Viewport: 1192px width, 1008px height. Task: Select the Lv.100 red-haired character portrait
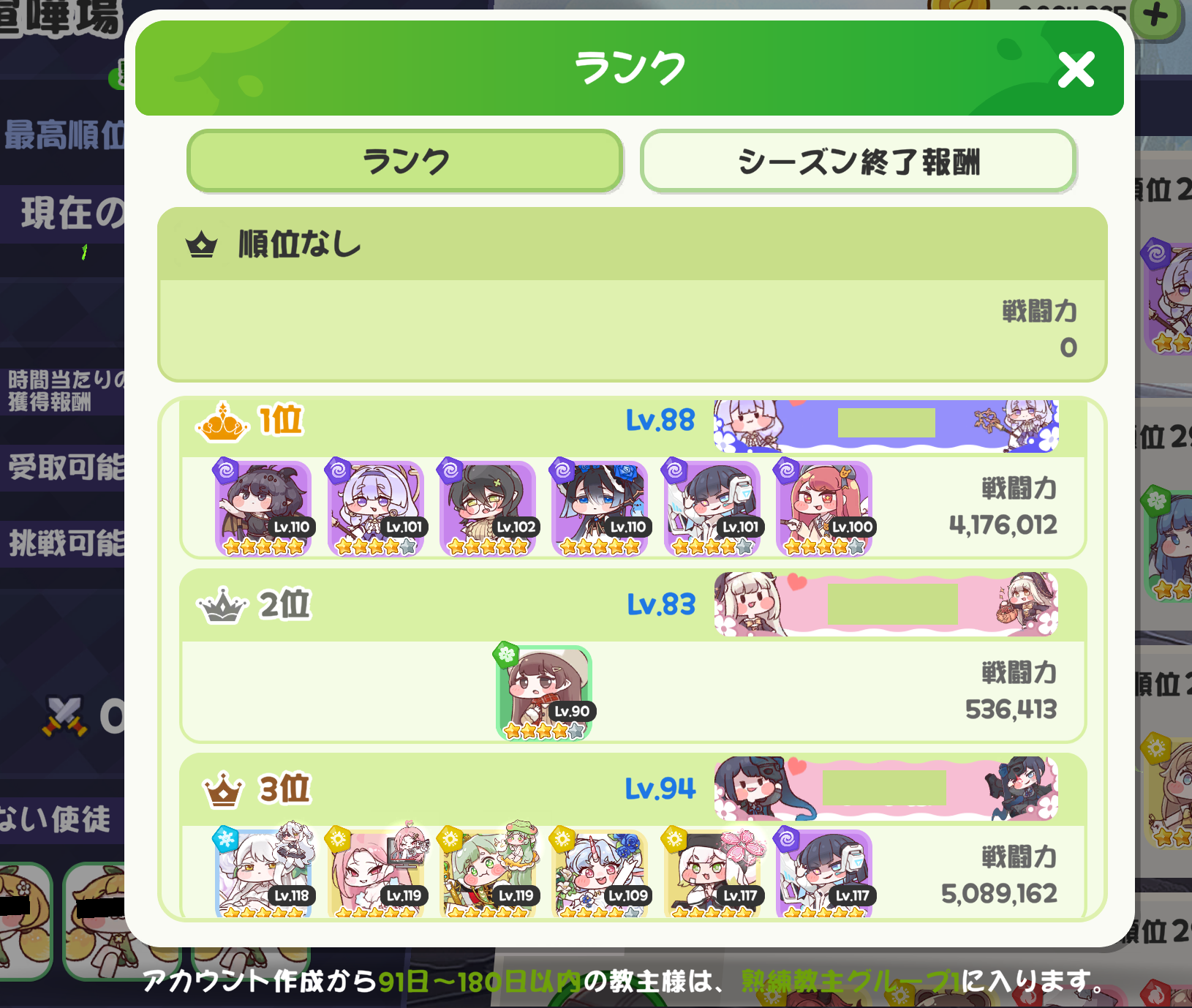click(x=824, y=508)
